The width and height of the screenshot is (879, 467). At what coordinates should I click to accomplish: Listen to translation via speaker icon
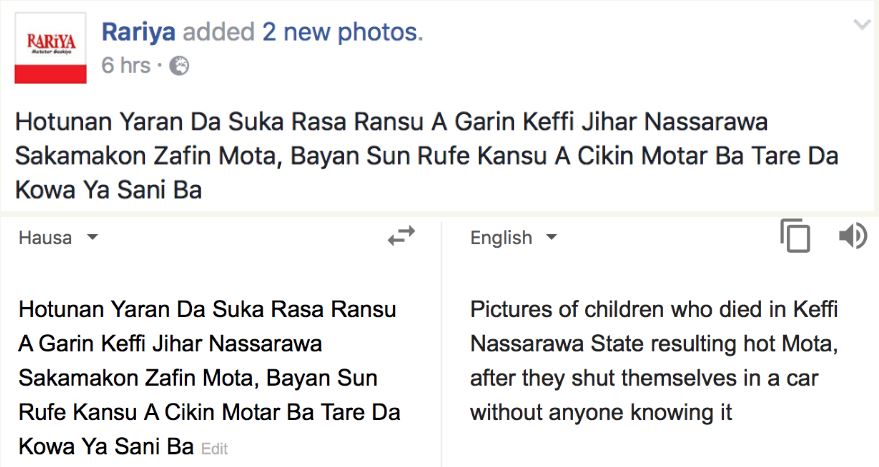(x=853, y=235)
